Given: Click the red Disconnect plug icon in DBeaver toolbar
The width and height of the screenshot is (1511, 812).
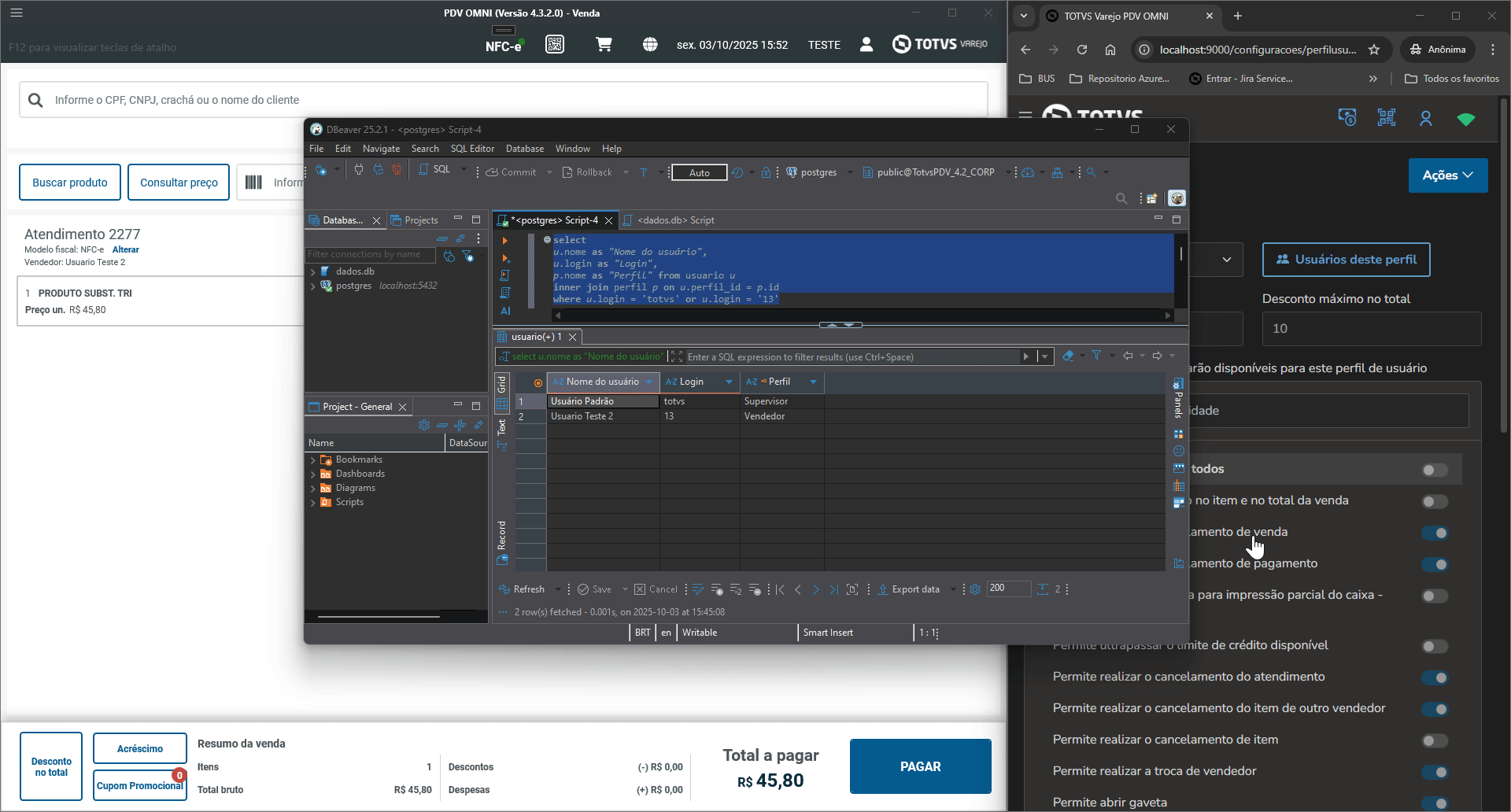Looking at the screenshot, I should click(397, 170).
